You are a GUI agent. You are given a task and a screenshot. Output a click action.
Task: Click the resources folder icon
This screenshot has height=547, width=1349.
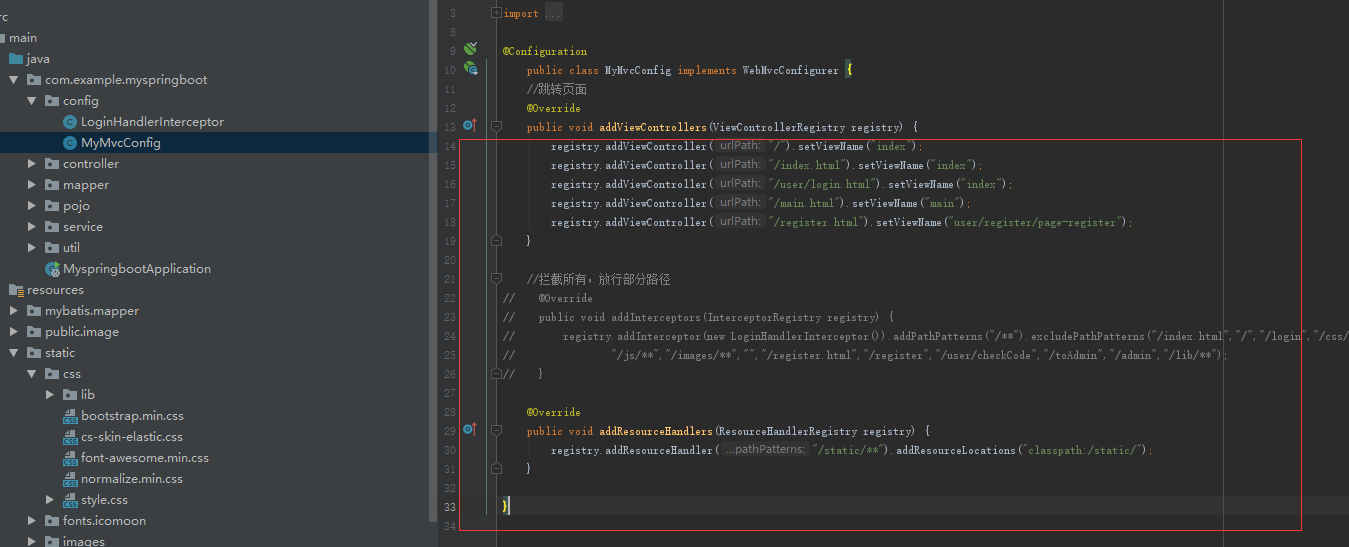coord(16,290)
